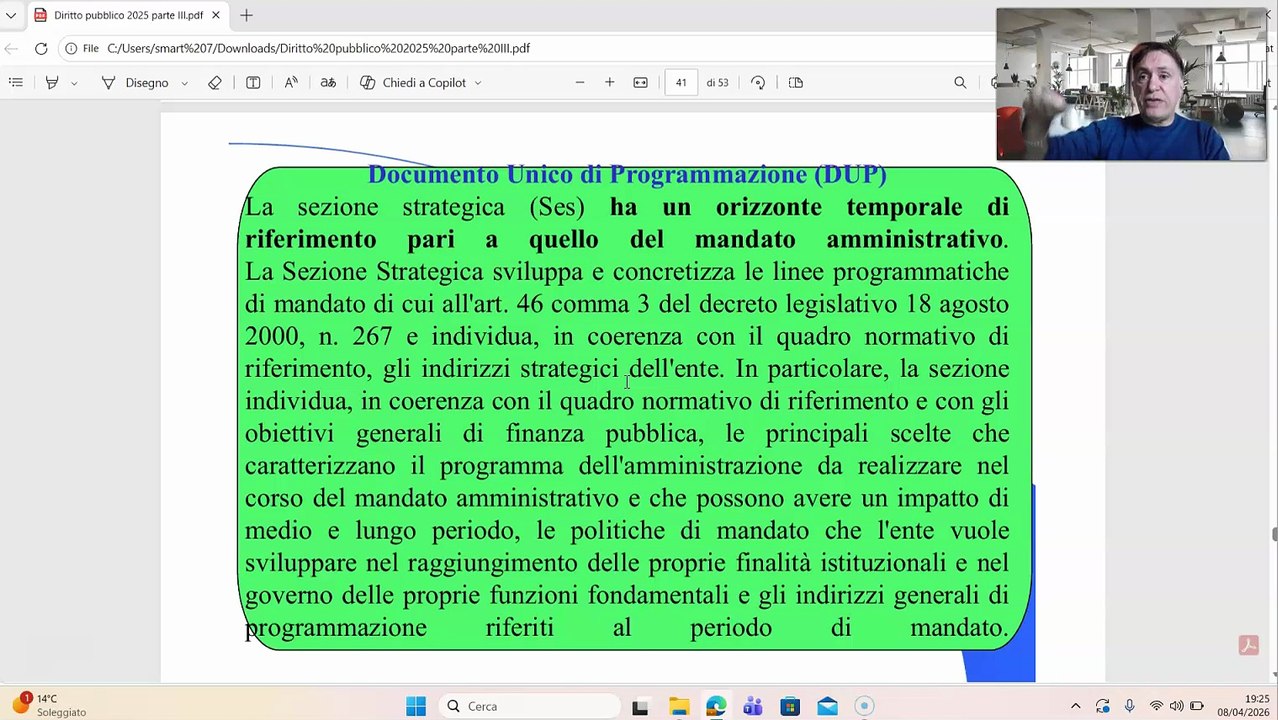The width and height of the screenshot is (1278, 720).
Task: Zoom in the PDF page
Action: (610, 83)
